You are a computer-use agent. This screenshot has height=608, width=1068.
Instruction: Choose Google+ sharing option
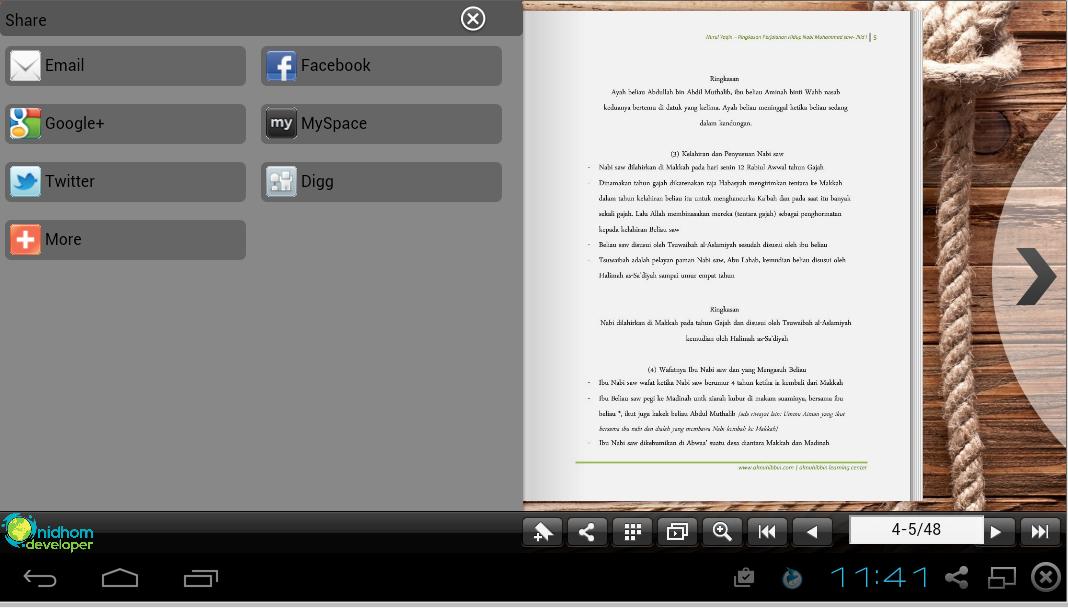pyautogui.click(x=125, y=124)
